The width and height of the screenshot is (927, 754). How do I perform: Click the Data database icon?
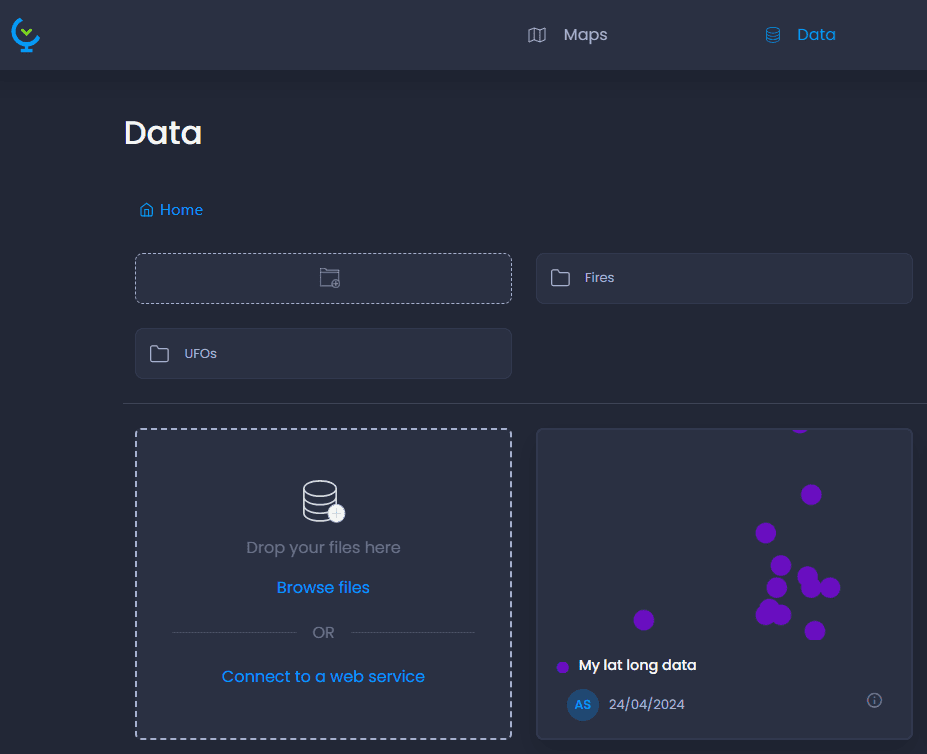(x=773, y=35)
